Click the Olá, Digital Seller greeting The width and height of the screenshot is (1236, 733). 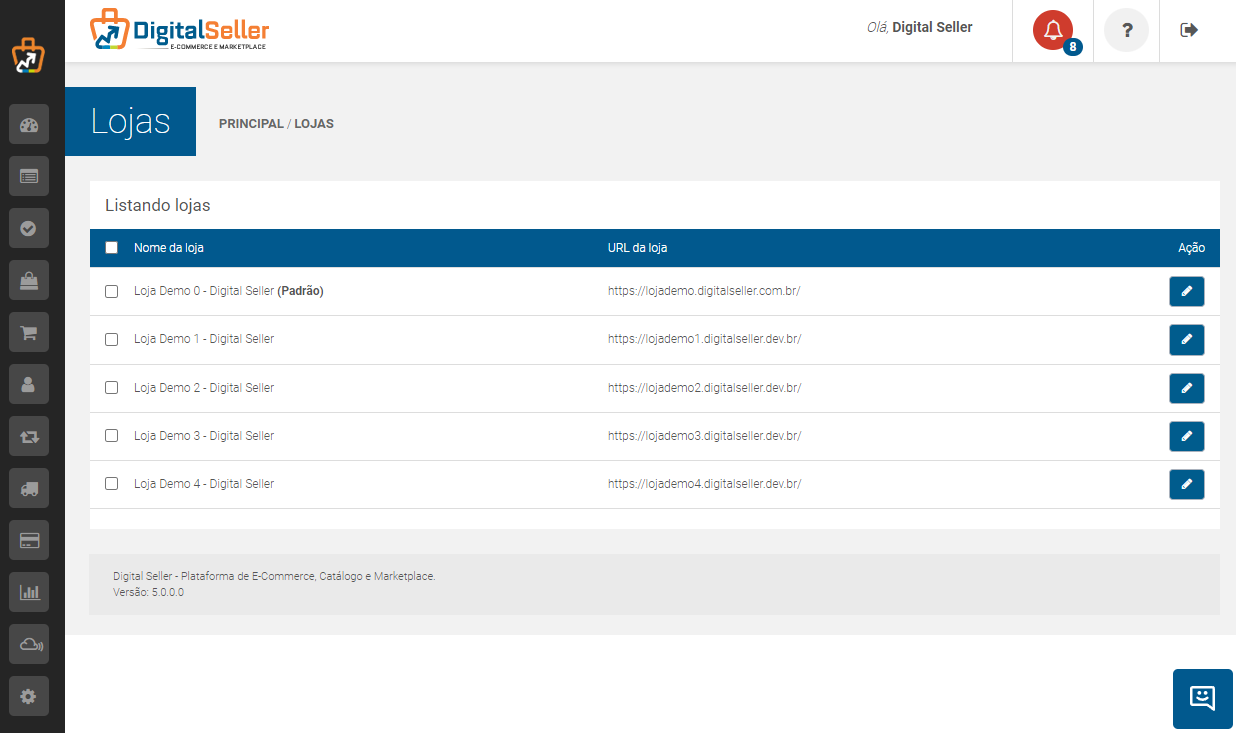[919, 28]
